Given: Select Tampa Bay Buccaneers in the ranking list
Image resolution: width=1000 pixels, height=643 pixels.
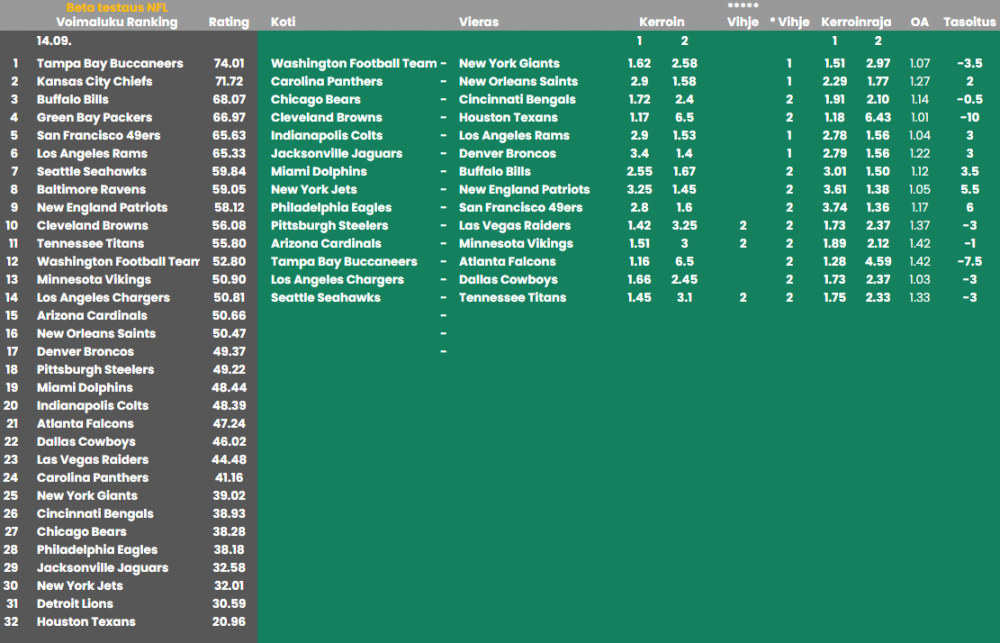Looking at the screenshot, I should click(x=110, y=63).
